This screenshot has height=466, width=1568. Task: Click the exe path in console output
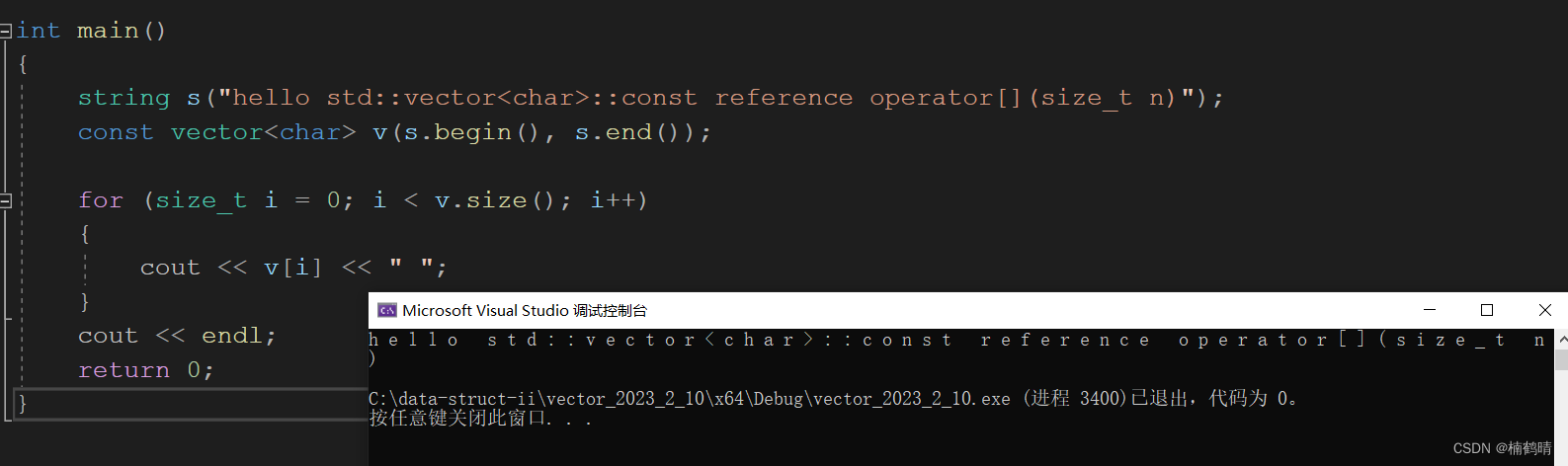click(x=689, y=399)
